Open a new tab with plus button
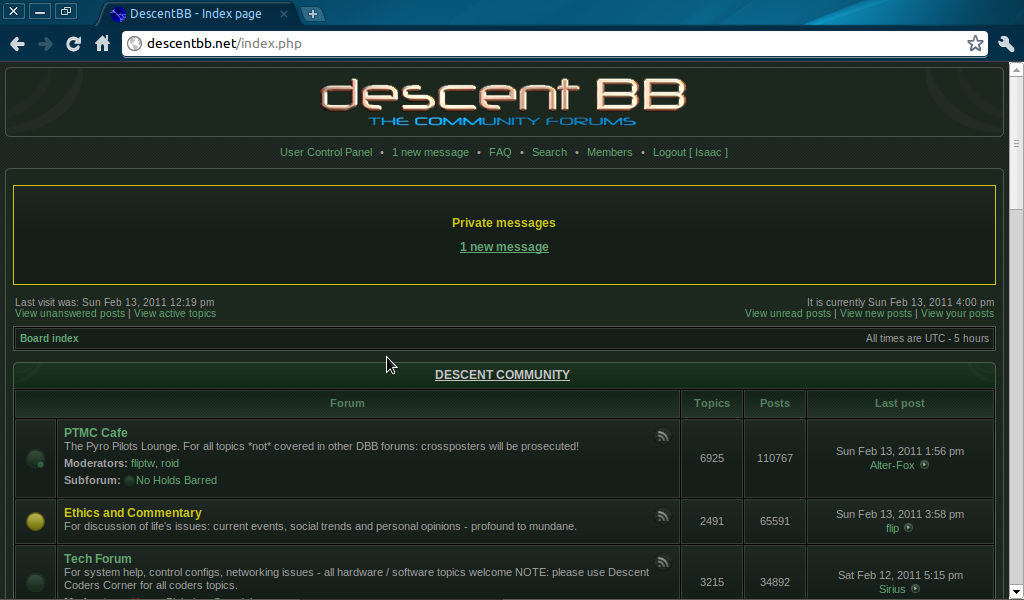Viewport: 1024px width, 600px height. click(x=313, y=14)
